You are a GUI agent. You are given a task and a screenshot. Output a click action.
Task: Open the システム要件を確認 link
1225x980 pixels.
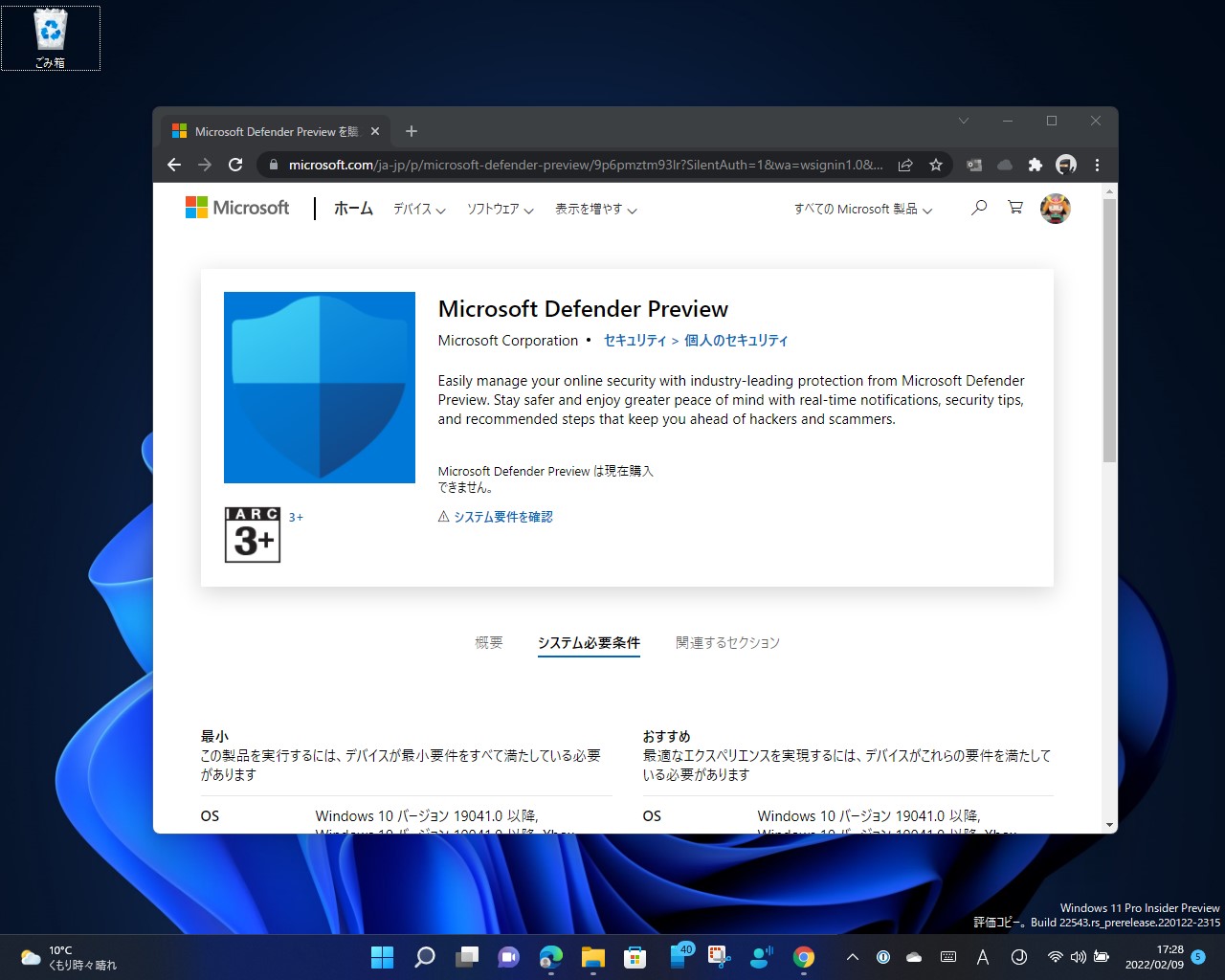point(502,516)
